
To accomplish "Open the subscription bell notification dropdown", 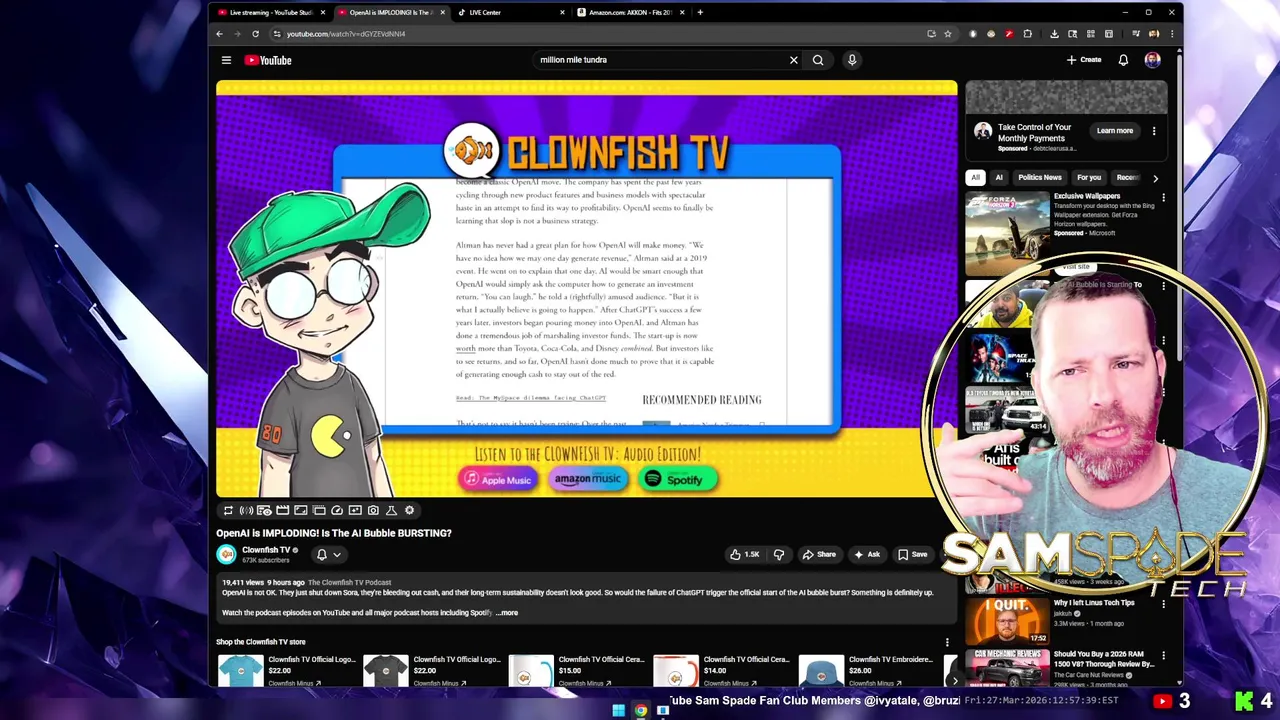I will click(328, 554).
